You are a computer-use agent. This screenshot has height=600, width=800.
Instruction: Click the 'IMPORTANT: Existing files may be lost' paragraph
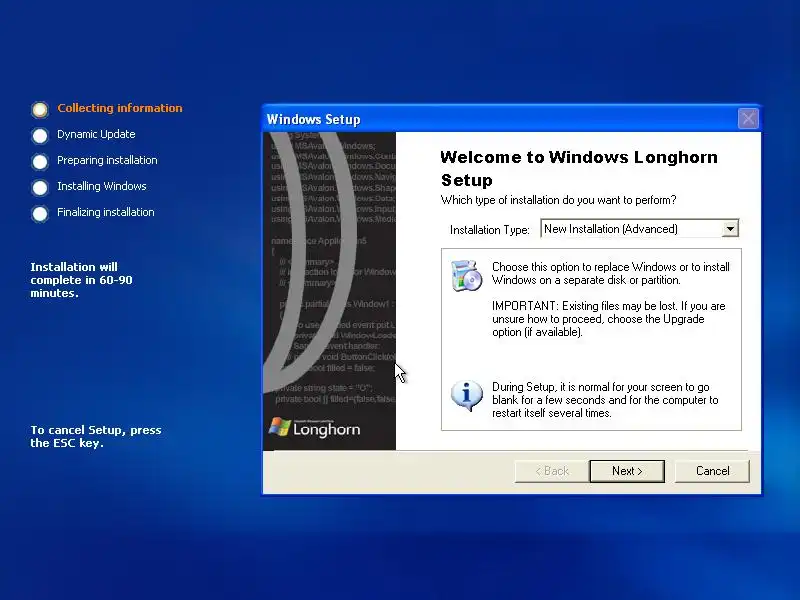click(609, 319)
